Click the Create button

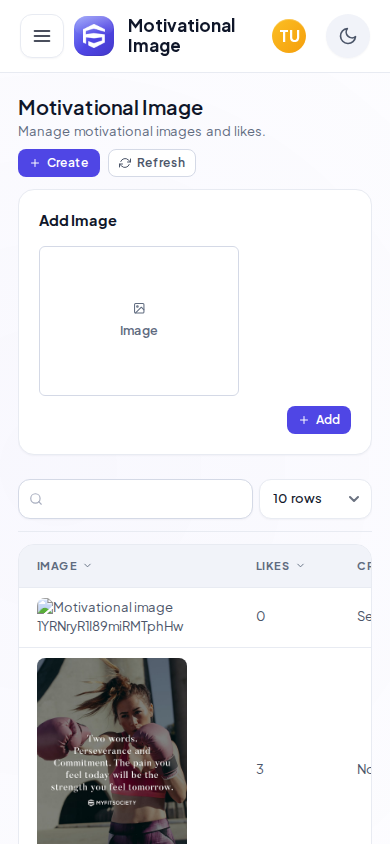pos(59,163)
